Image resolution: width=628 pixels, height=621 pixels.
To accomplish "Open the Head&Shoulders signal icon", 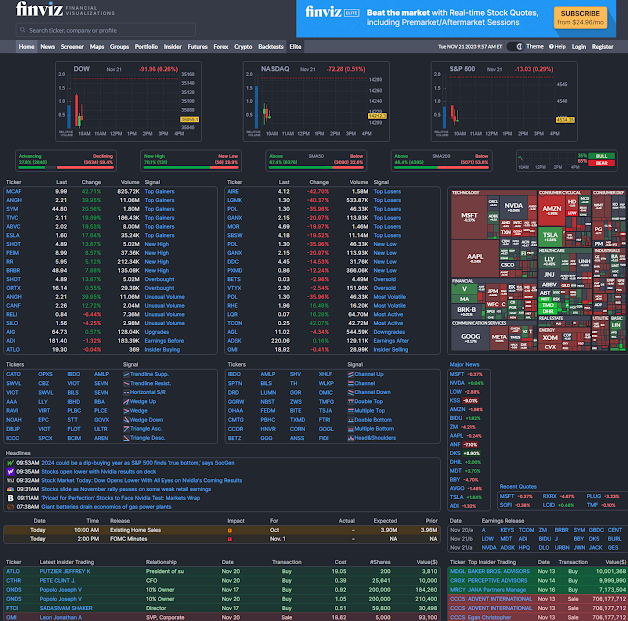I will (x=351, y=438).
